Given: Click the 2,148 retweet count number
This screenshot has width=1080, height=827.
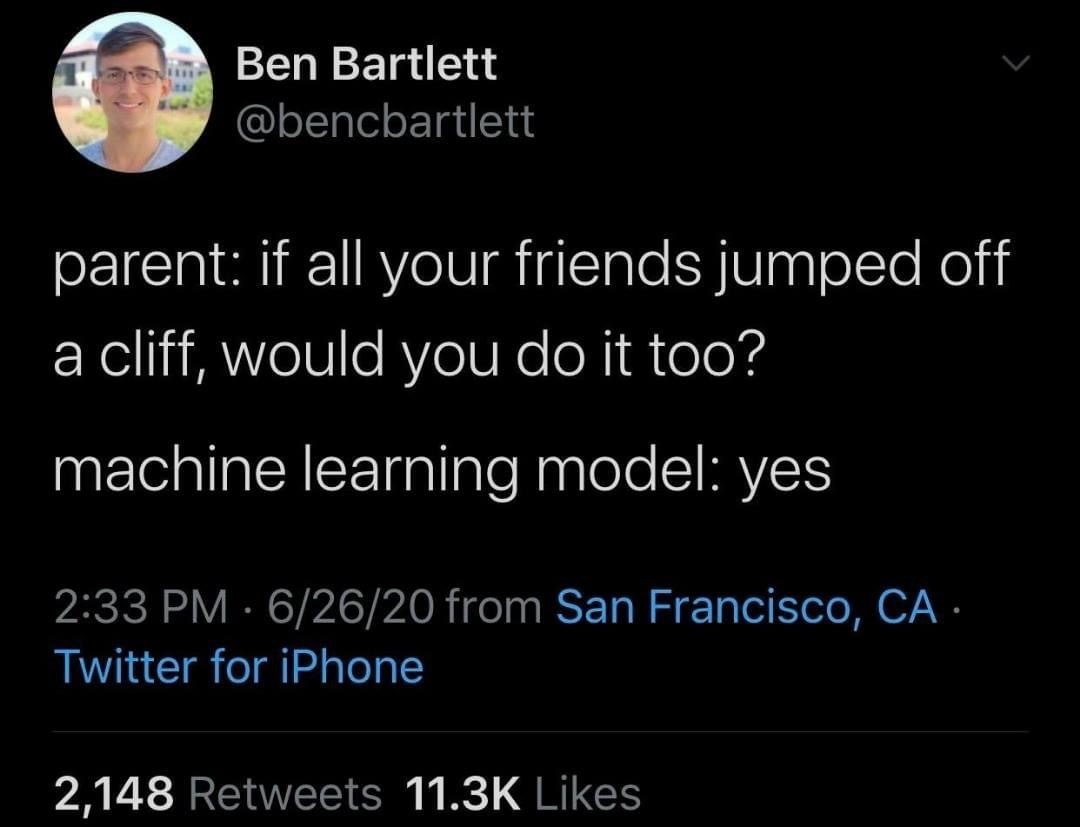Looking at the screenshot, I should click(114, 794).
